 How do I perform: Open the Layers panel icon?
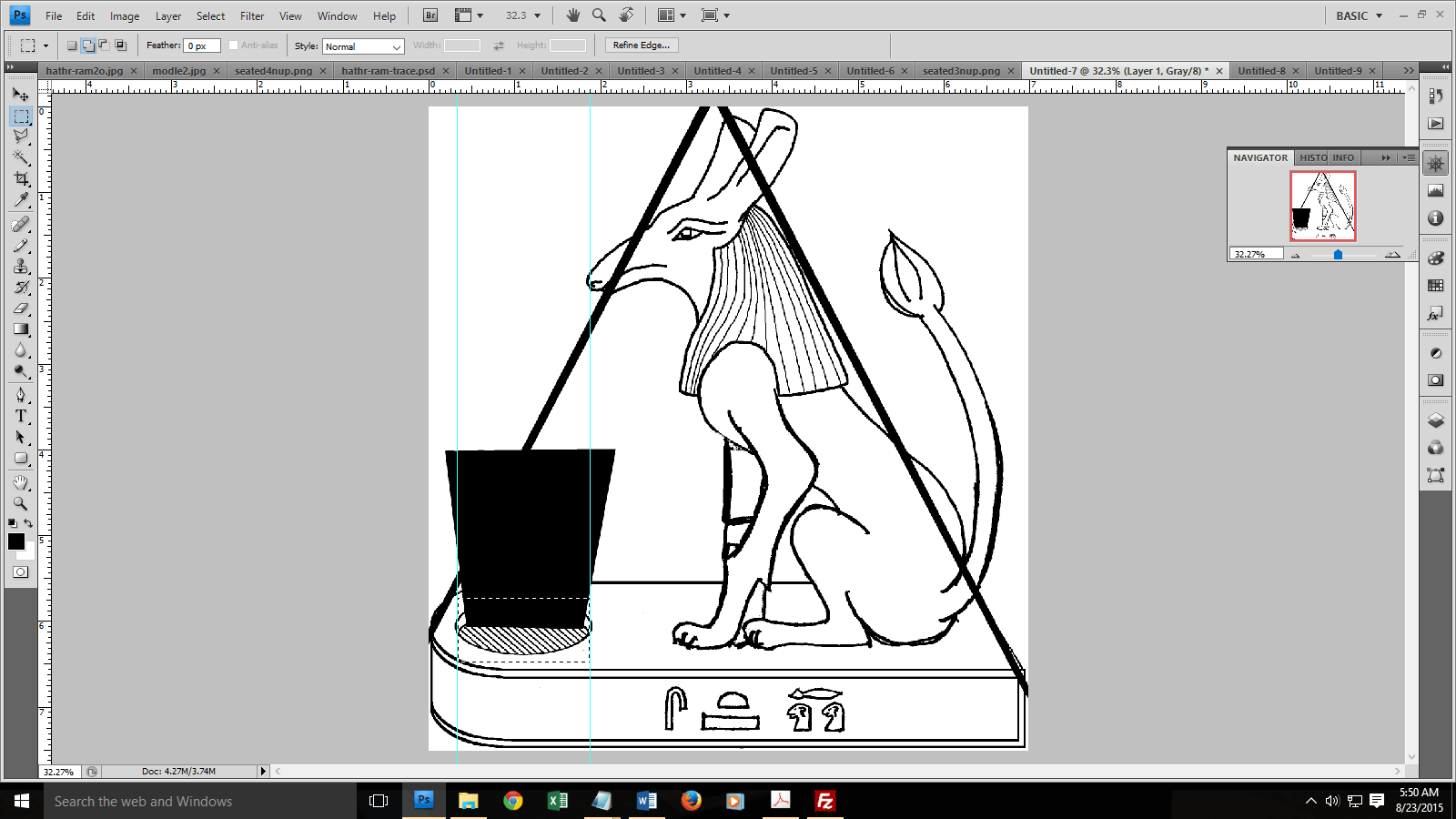pos(1436,420)
